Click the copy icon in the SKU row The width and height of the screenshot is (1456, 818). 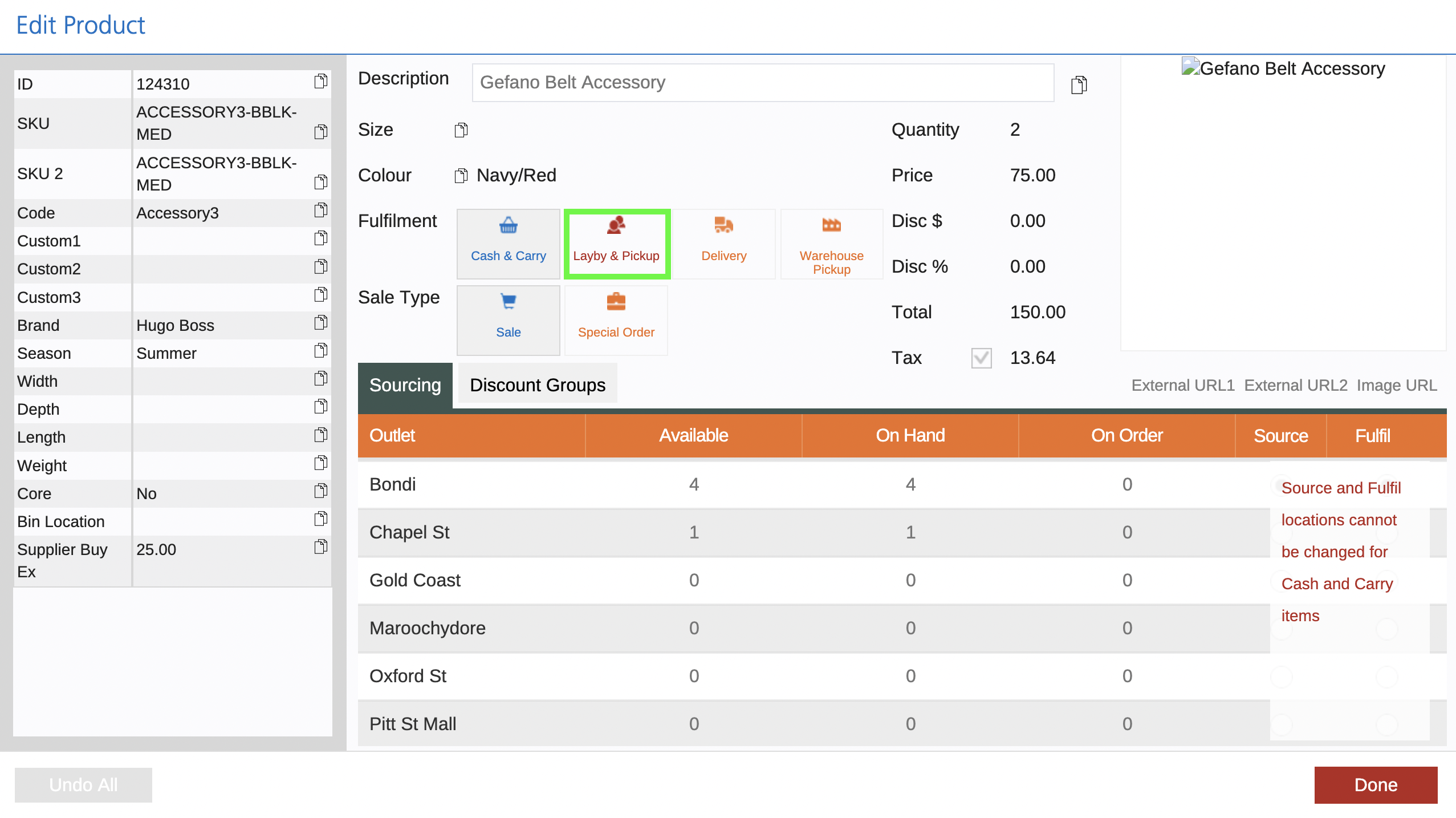point(321,132)
